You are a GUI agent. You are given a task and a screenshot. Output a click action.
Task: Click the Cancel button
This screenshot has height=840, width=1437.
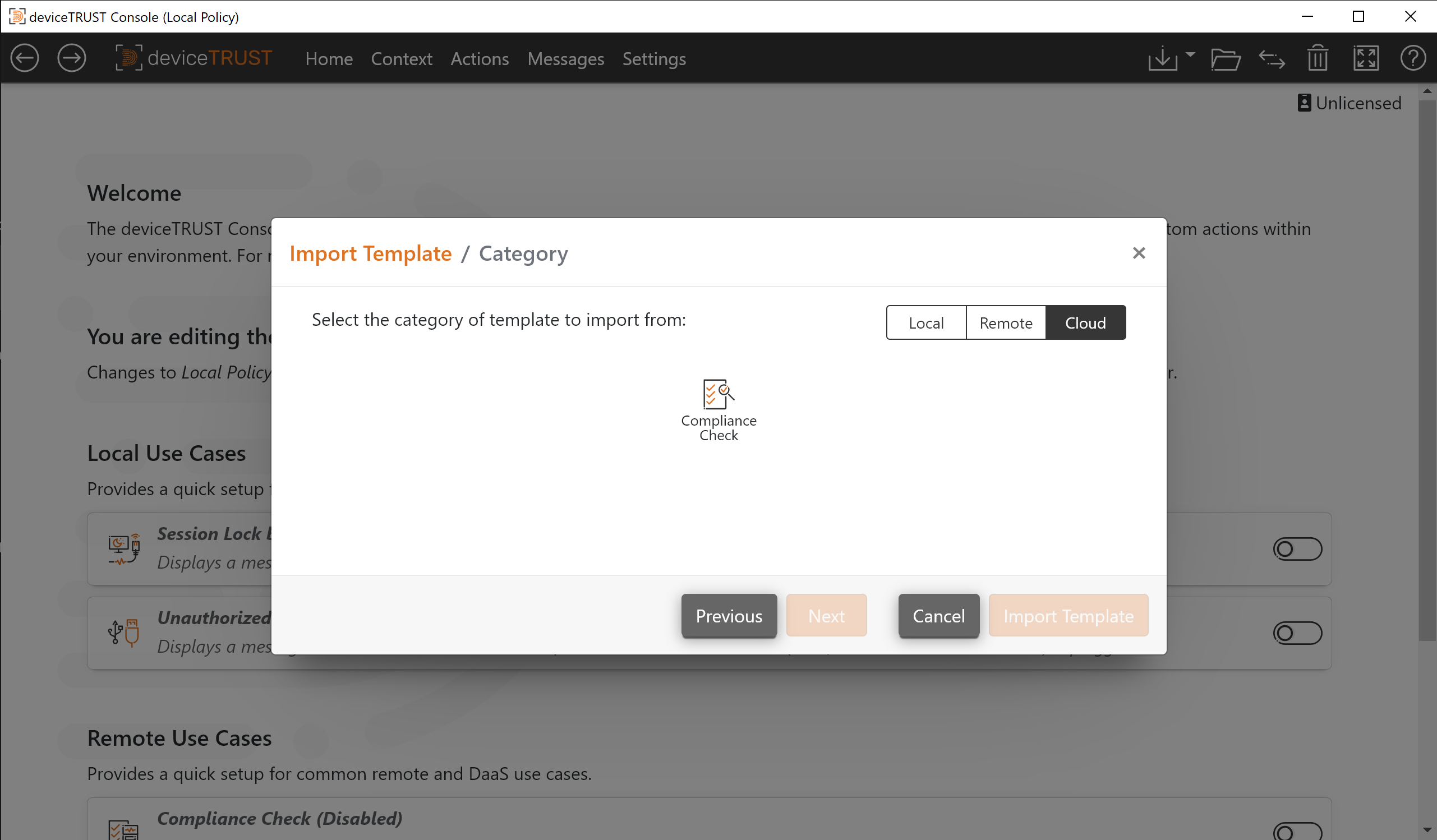tap(938, 616)
